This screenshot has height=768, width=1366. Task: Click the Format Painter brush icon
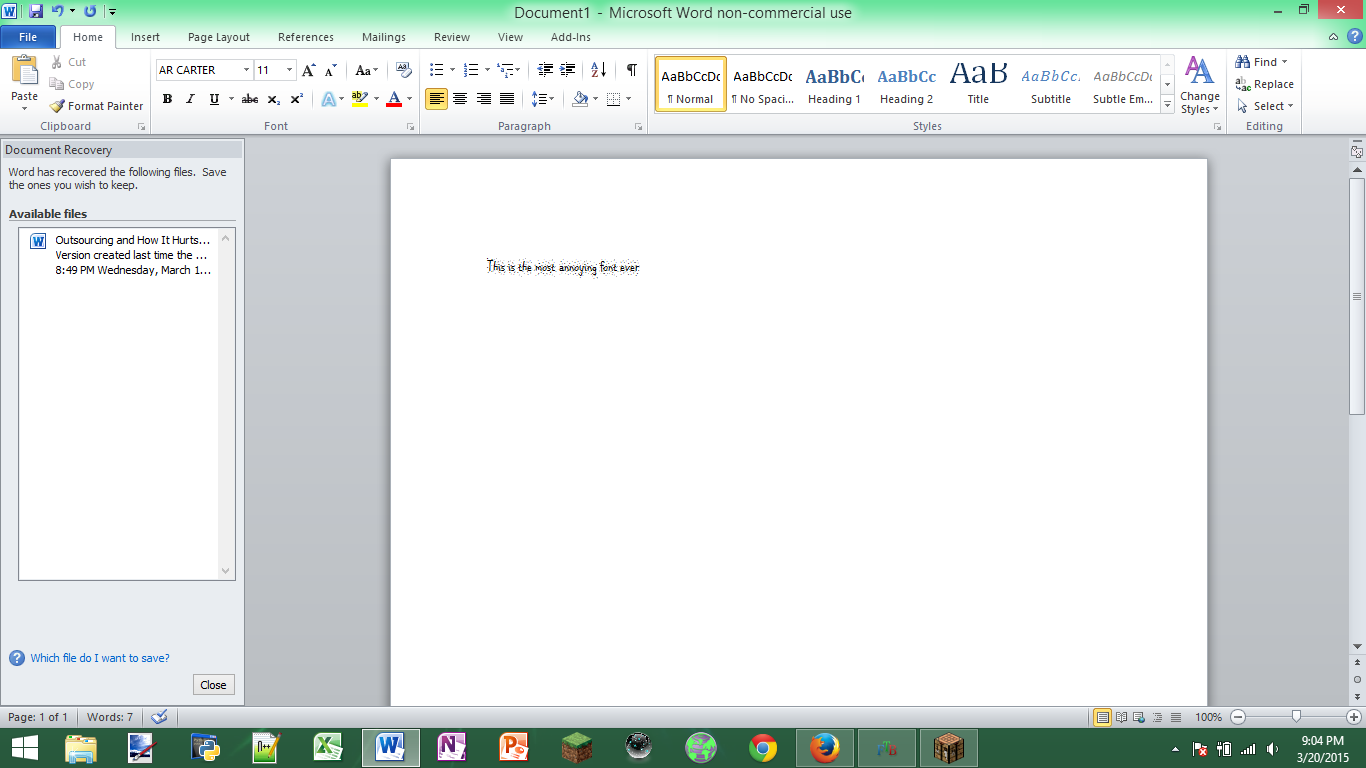(x=57, y=106)
